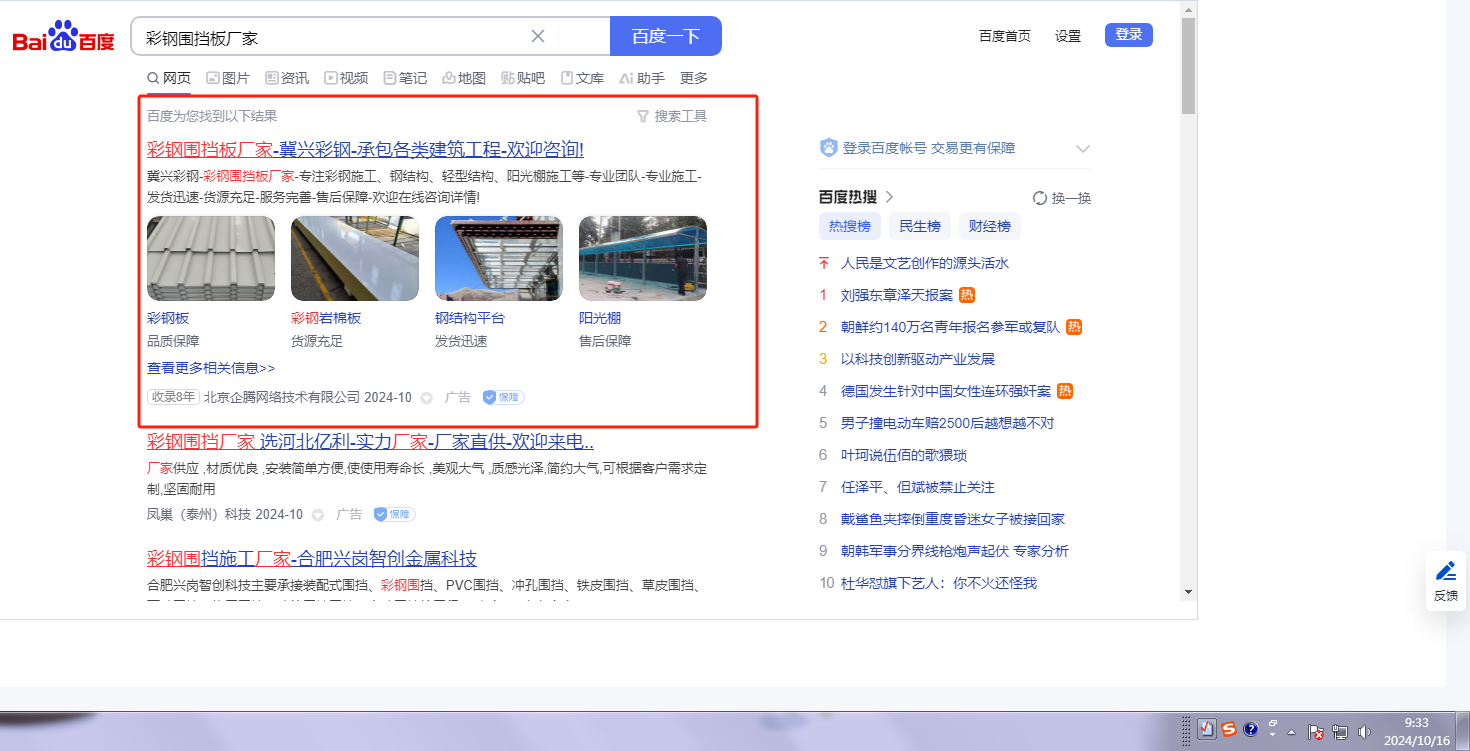Open the Action Center flag icon
The image size is (1470, 751).
click(1316, 732)
